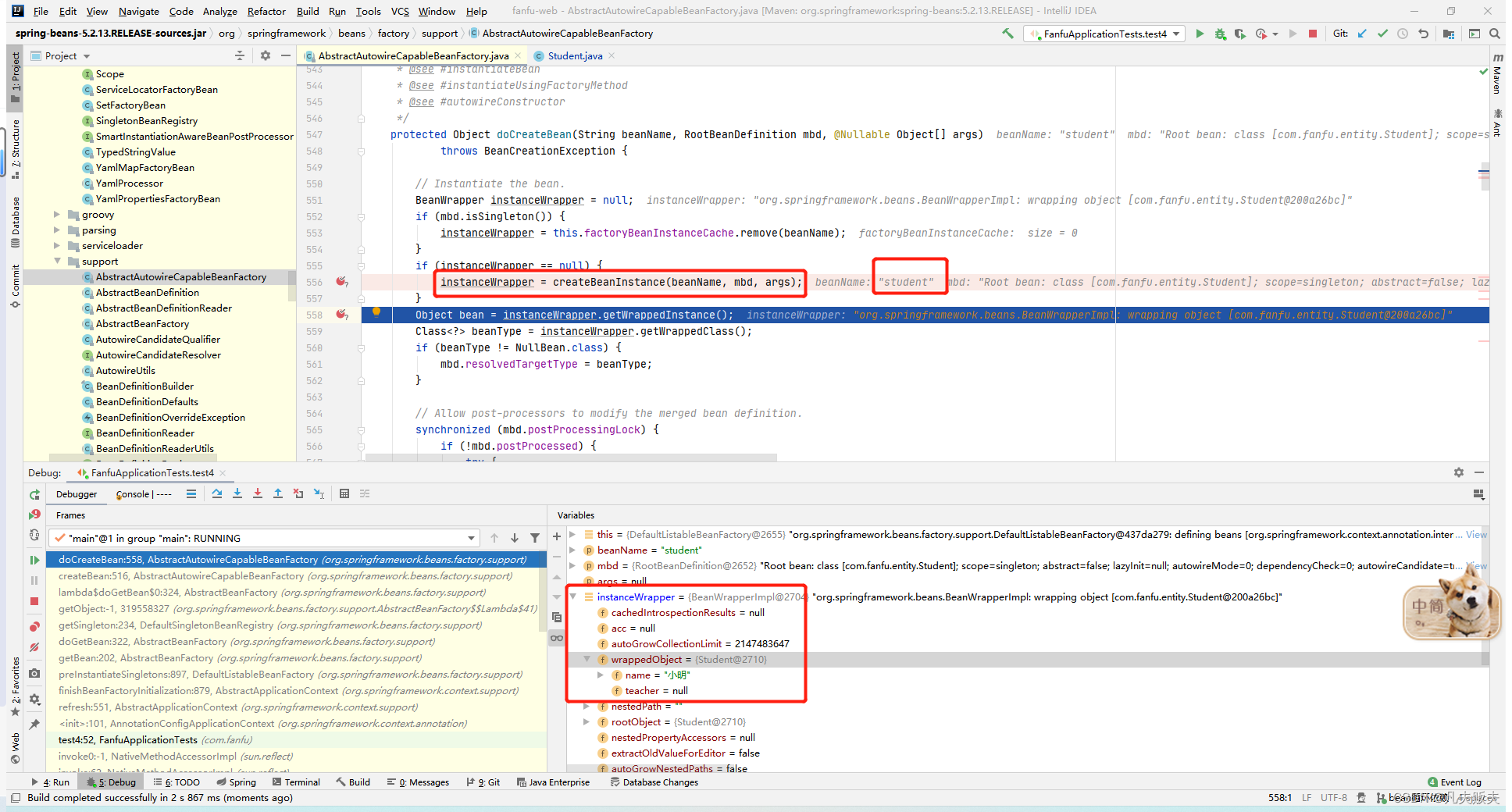Viewport: 1512px width, 812px height.
Task: Collapse the support folder
Action: [x=57, y=261]
